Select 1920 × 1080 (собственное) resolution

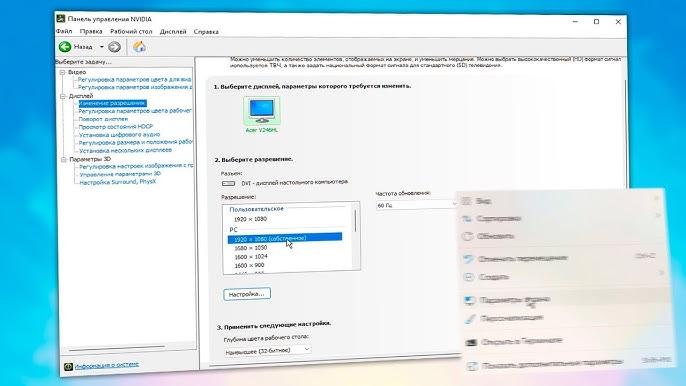(x=285, y=238)
